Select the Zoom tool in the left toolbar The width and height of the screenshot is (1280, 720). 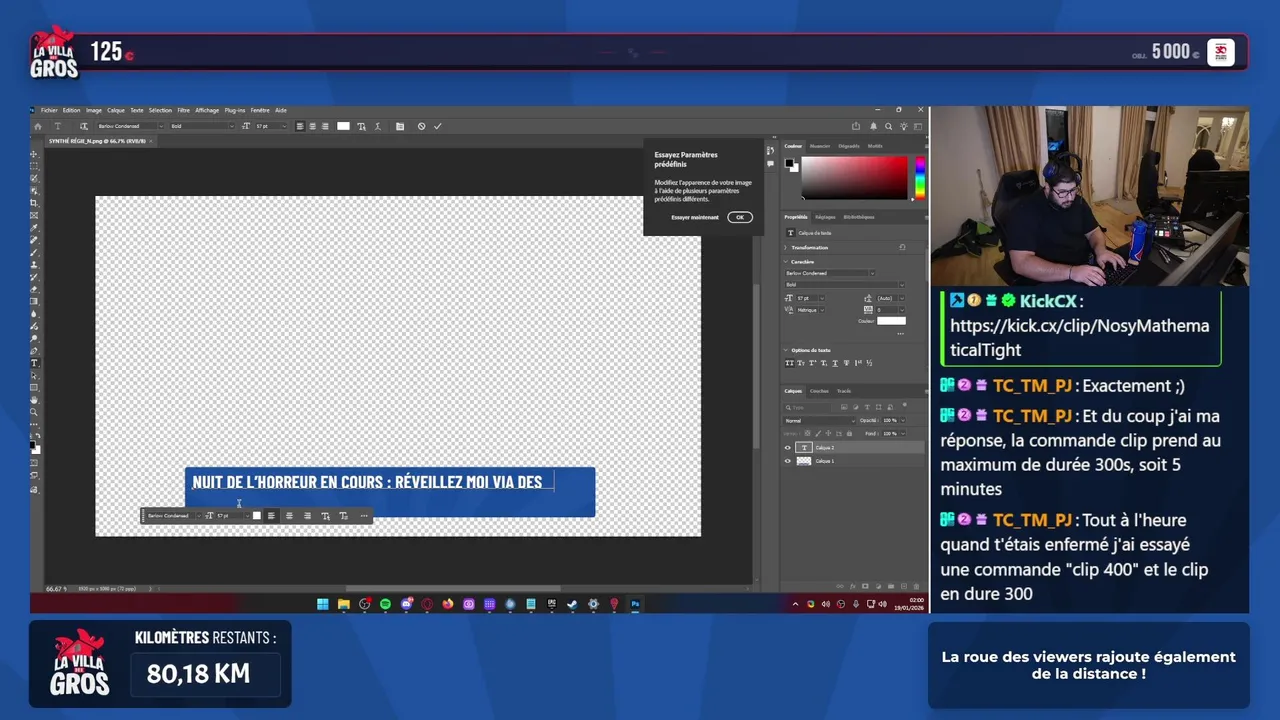[x=35, y=412]
